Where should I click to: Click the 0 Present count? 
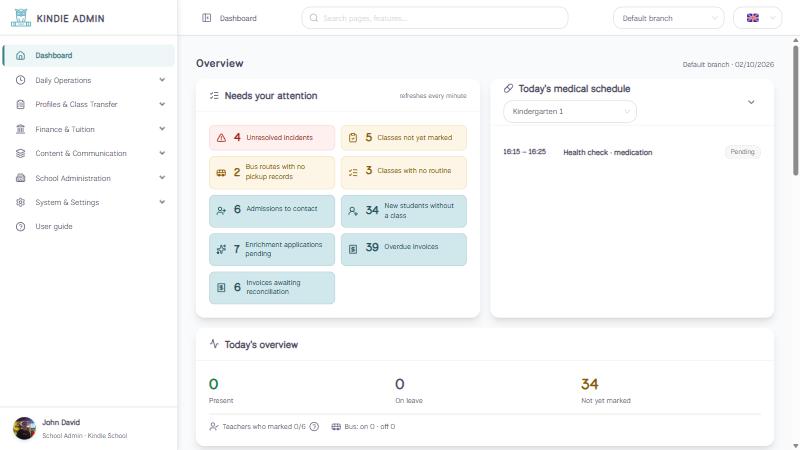(x=213, y=384)
